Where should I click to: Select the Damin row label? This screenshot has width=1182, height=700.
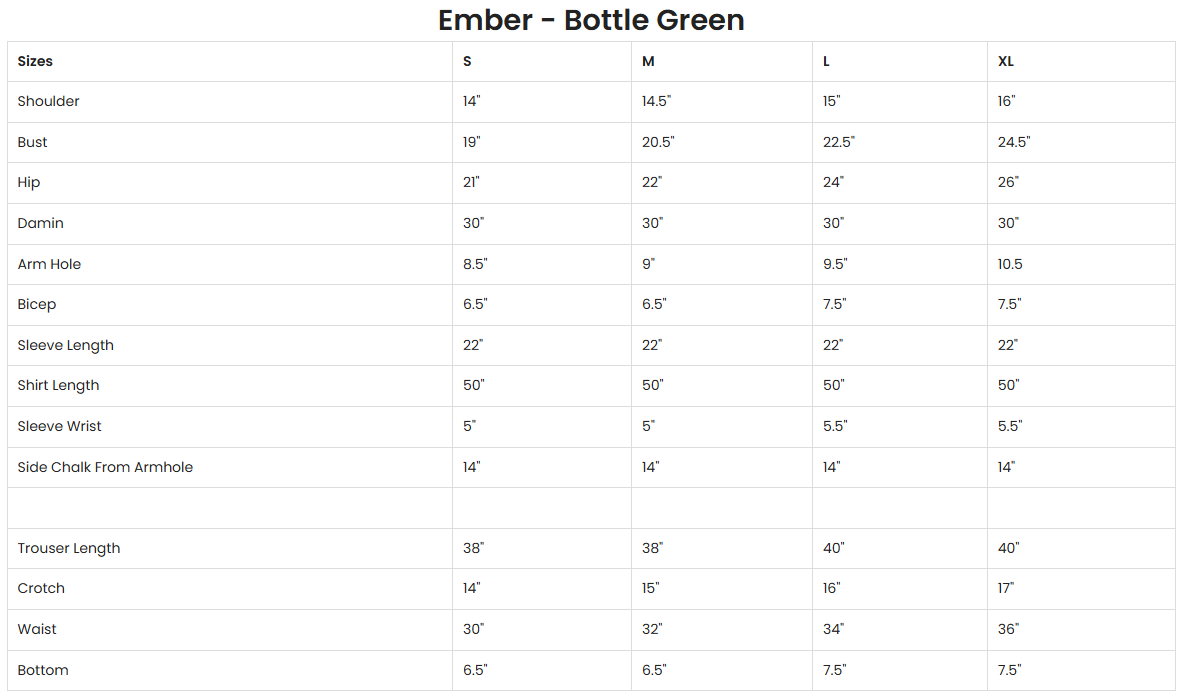40,223
